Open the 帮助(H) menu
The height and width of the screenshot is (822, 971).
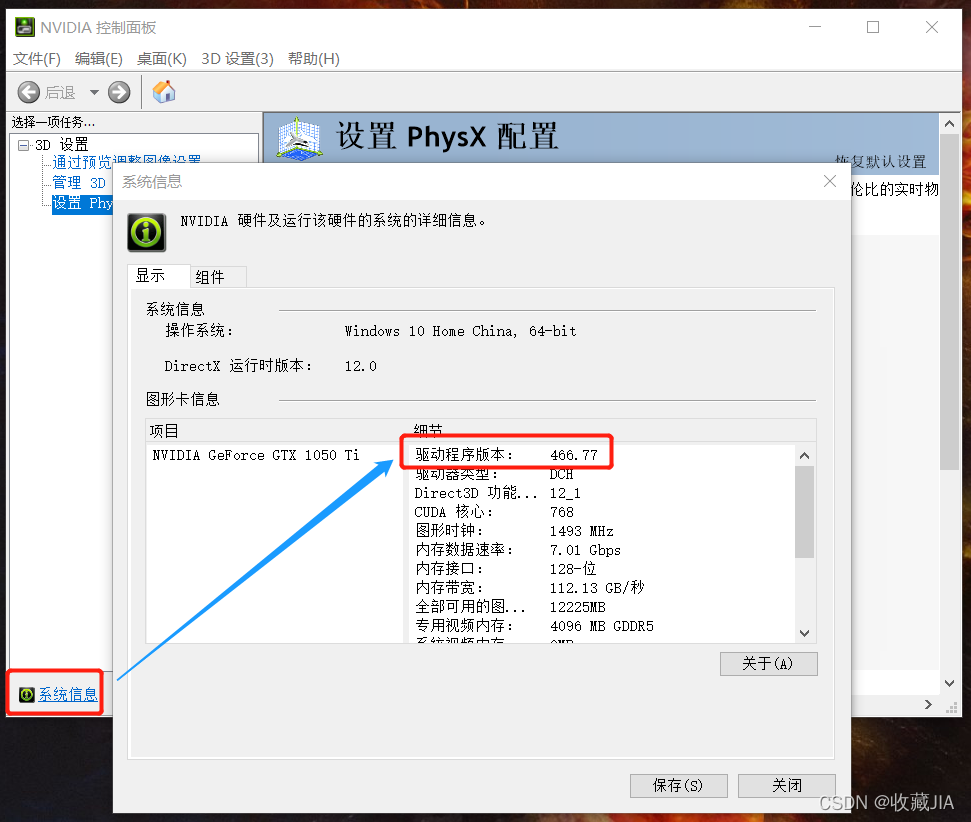tap(314, 59)
